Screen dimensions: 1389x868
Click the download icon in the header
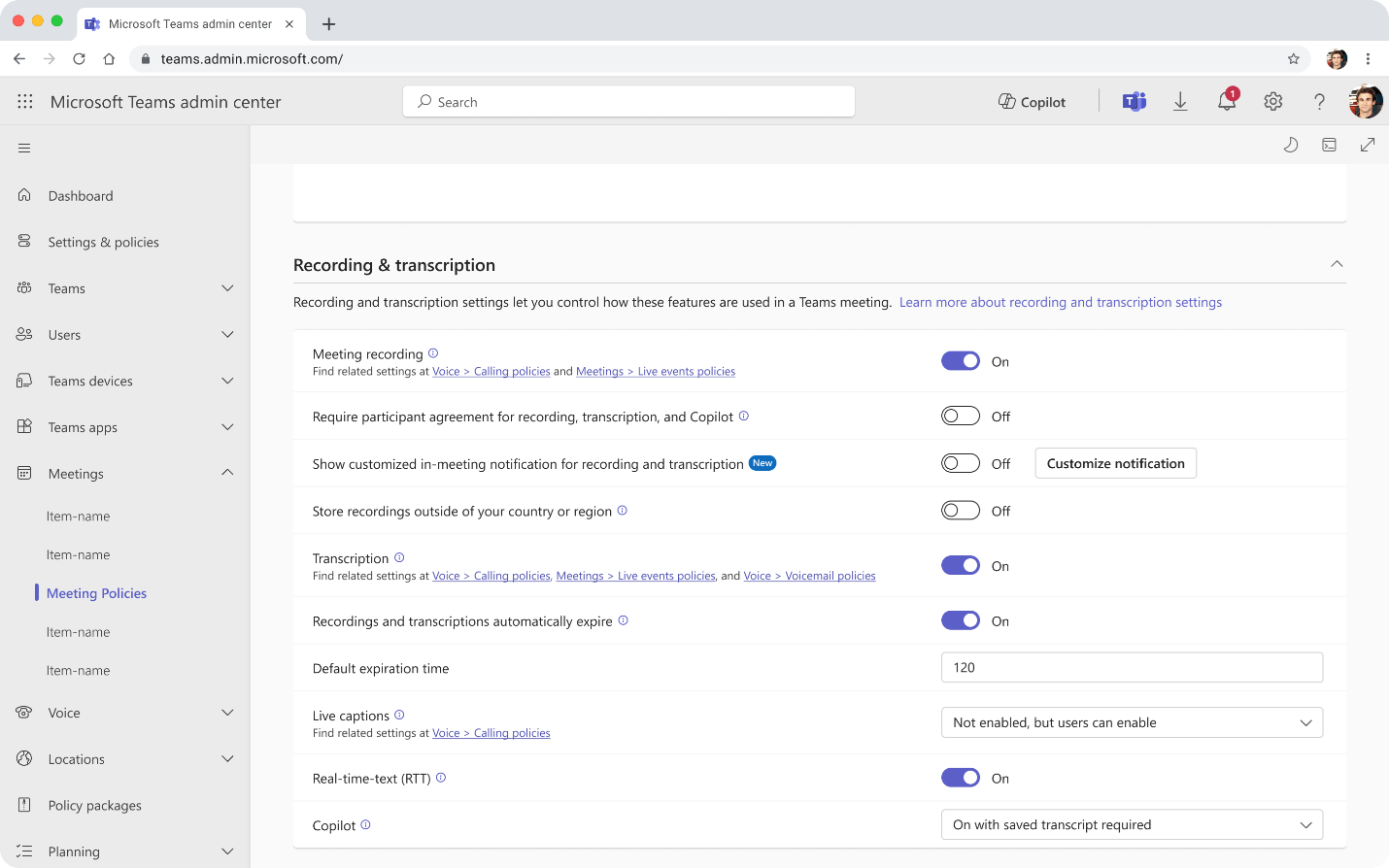pyautogui.click(x=1180, y=102)
